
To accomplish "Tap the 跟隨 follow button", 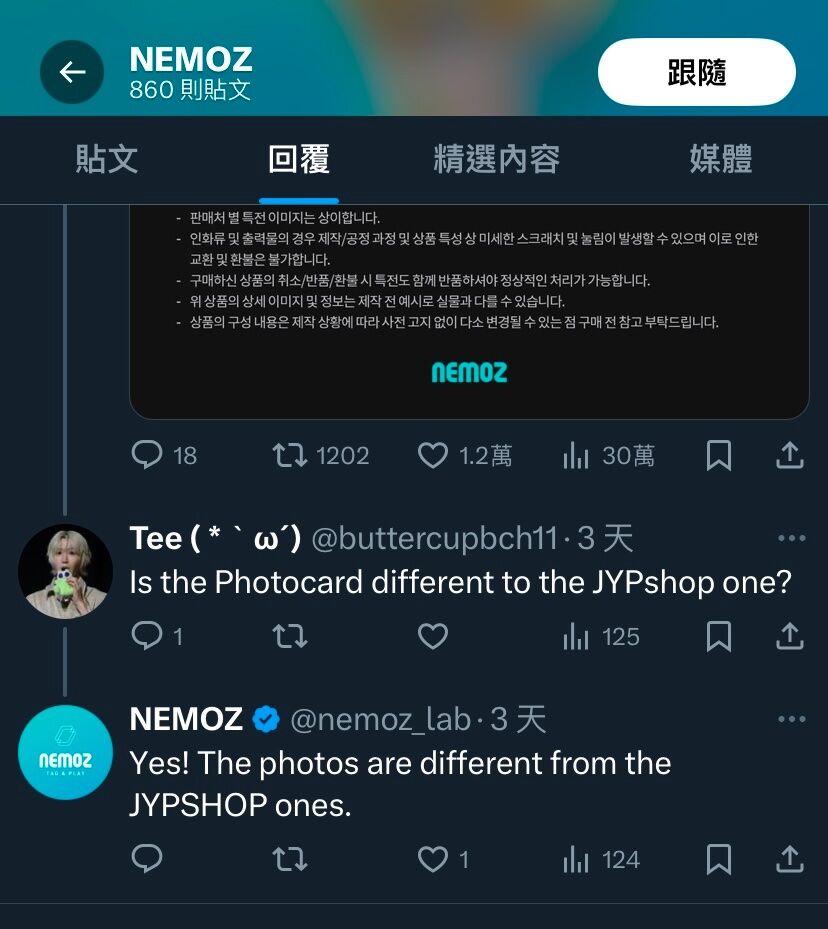I will [697, 72].
